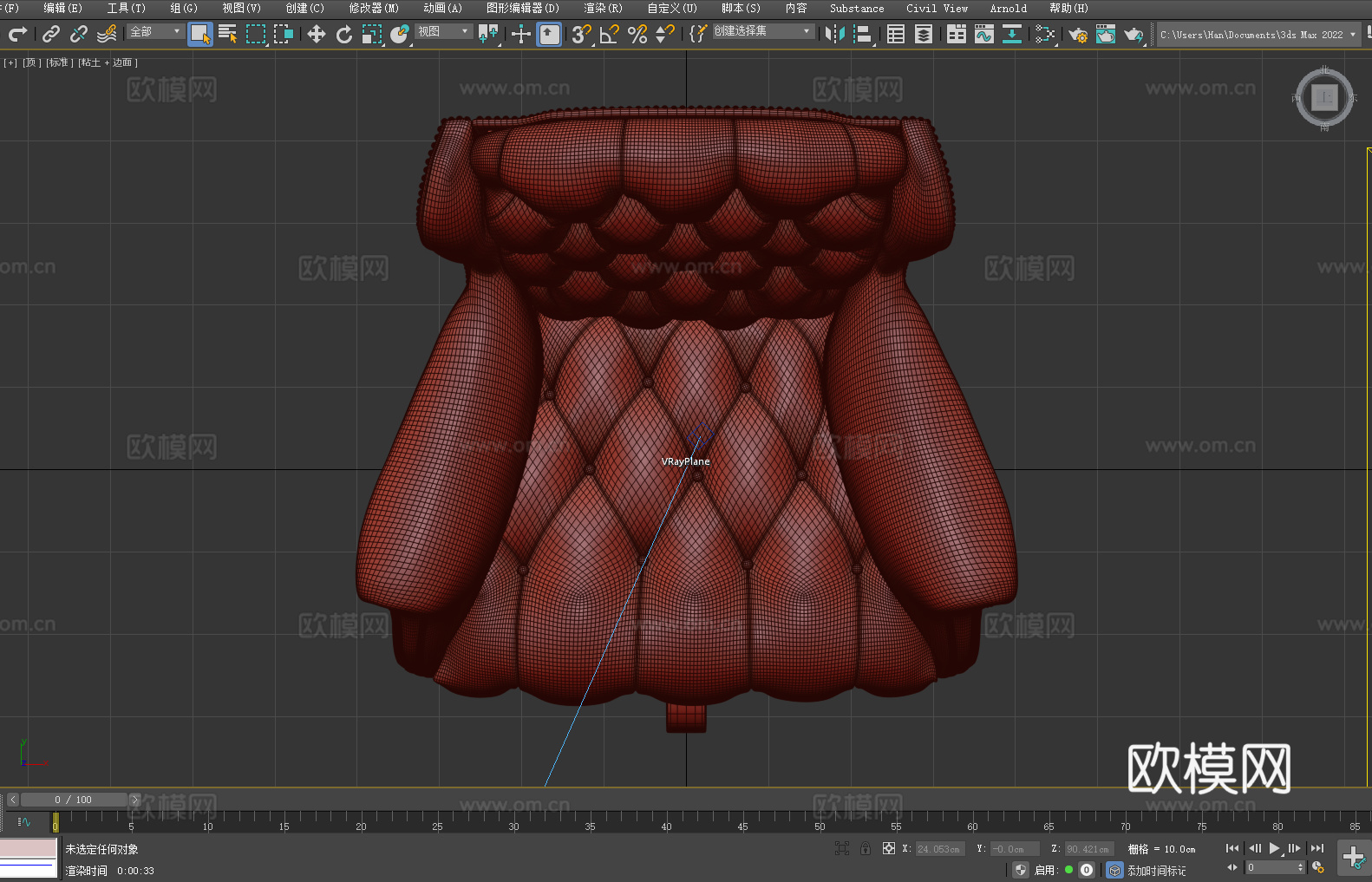The height and width of the screenshot is (882, 1372).
Task: Open the 创建选择集 named selection dropdown
Action: pos(763,31)
